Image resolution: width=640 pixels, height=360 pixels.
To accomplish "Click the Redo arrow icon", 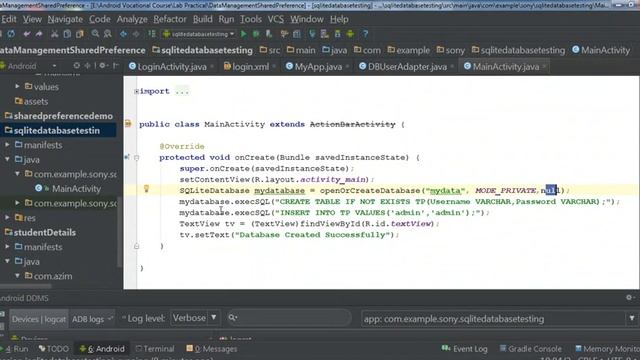I will tap(39, 34).
